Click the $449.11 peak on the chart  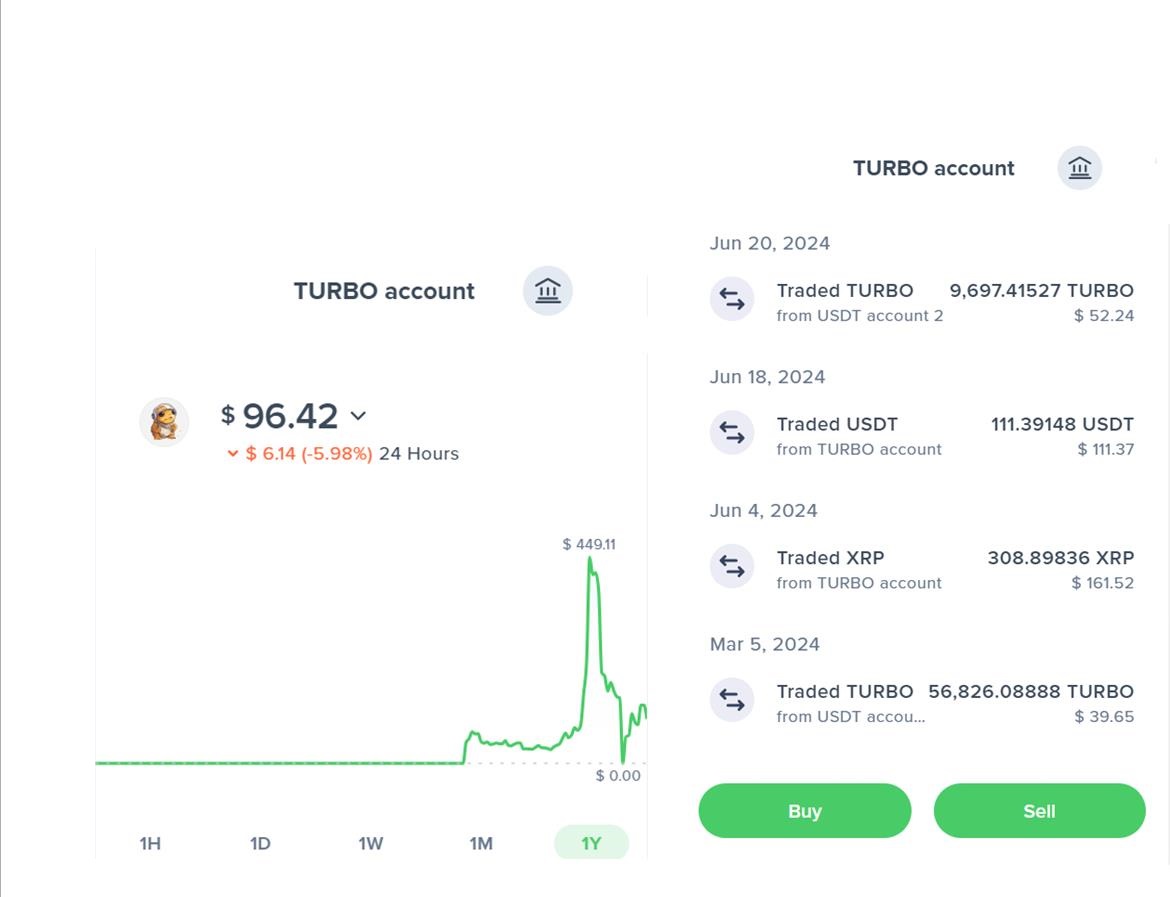click(590, 560)
